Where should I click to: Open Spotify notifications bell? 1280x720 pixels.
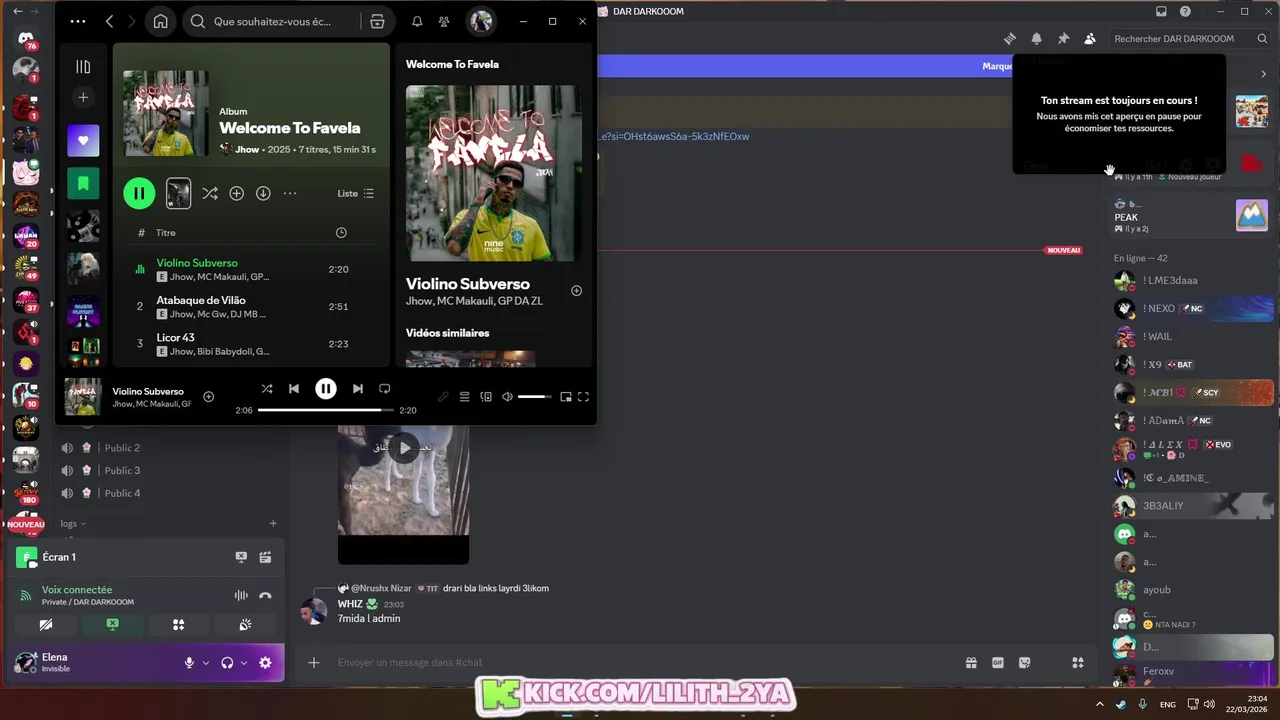[417, 21]
